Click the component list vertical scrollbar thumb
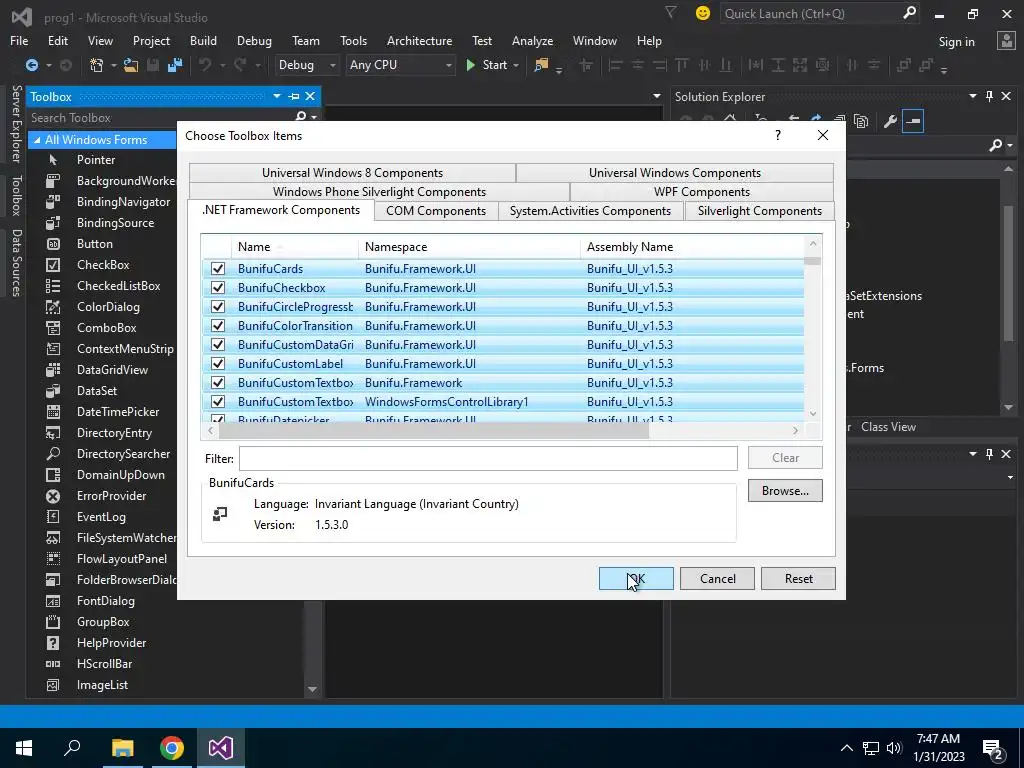This screenshot has width=1024, height=768. [x=812, y=261]
